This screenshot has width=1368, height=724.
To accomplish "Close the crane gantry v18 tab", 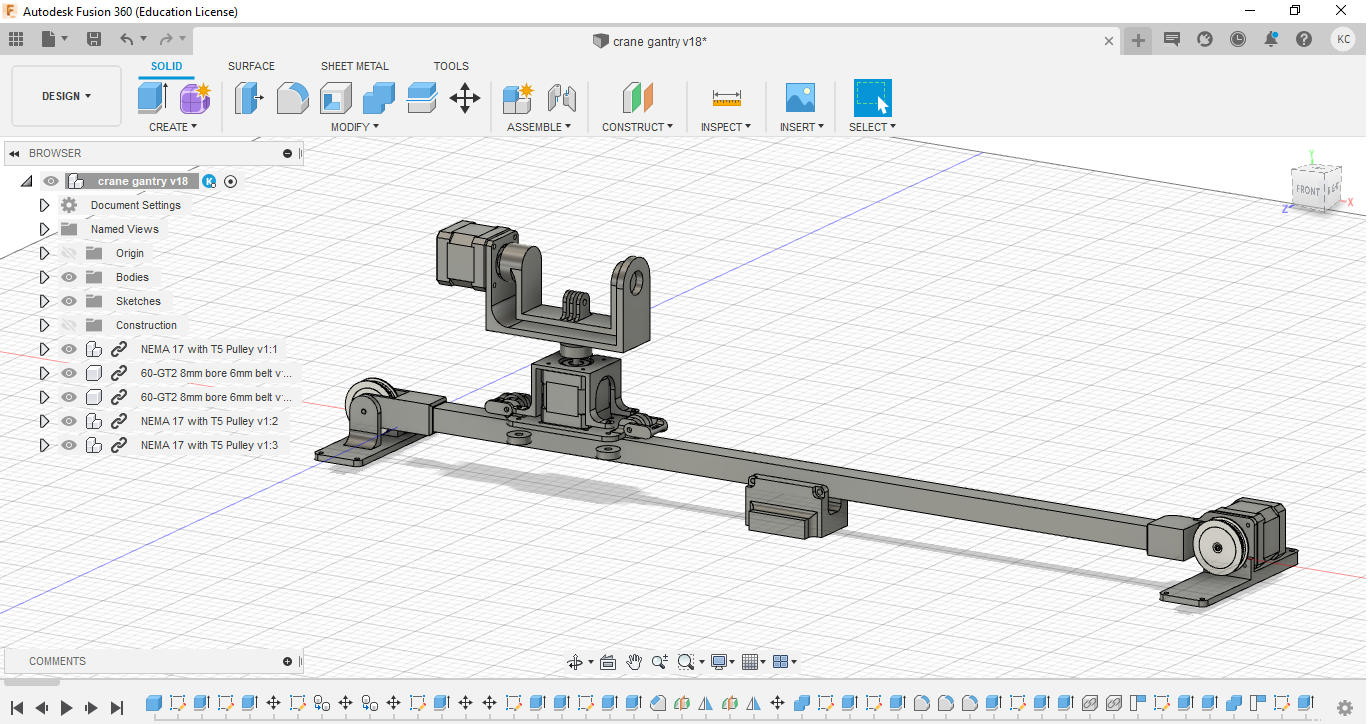I will [x=1109, y=41].
